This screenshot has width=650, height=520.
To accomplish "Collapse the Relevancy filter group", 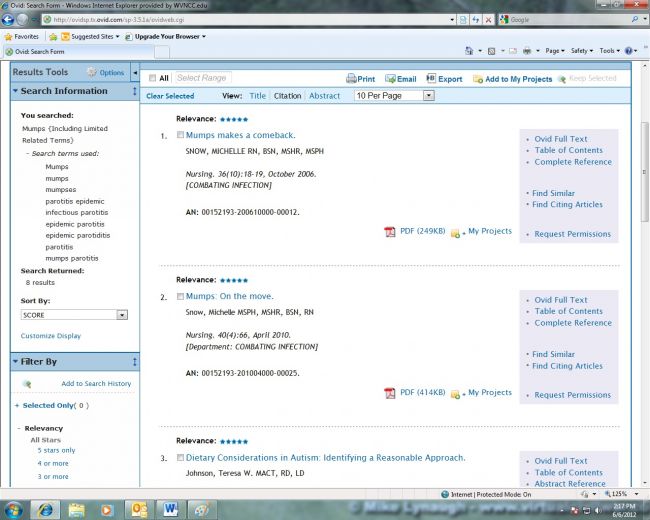I will [19, 428].
